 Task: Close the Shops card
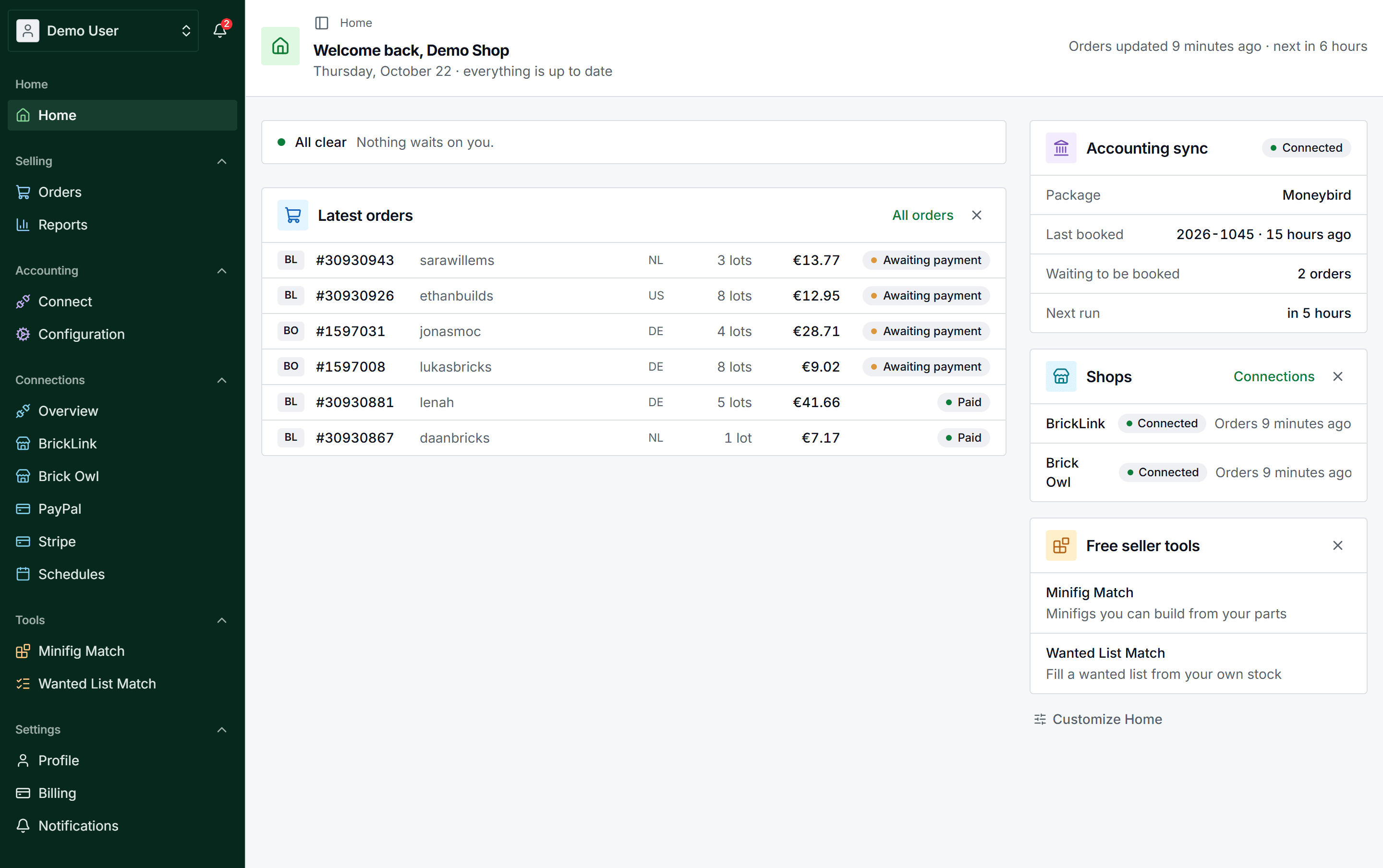coord(1338,376)
